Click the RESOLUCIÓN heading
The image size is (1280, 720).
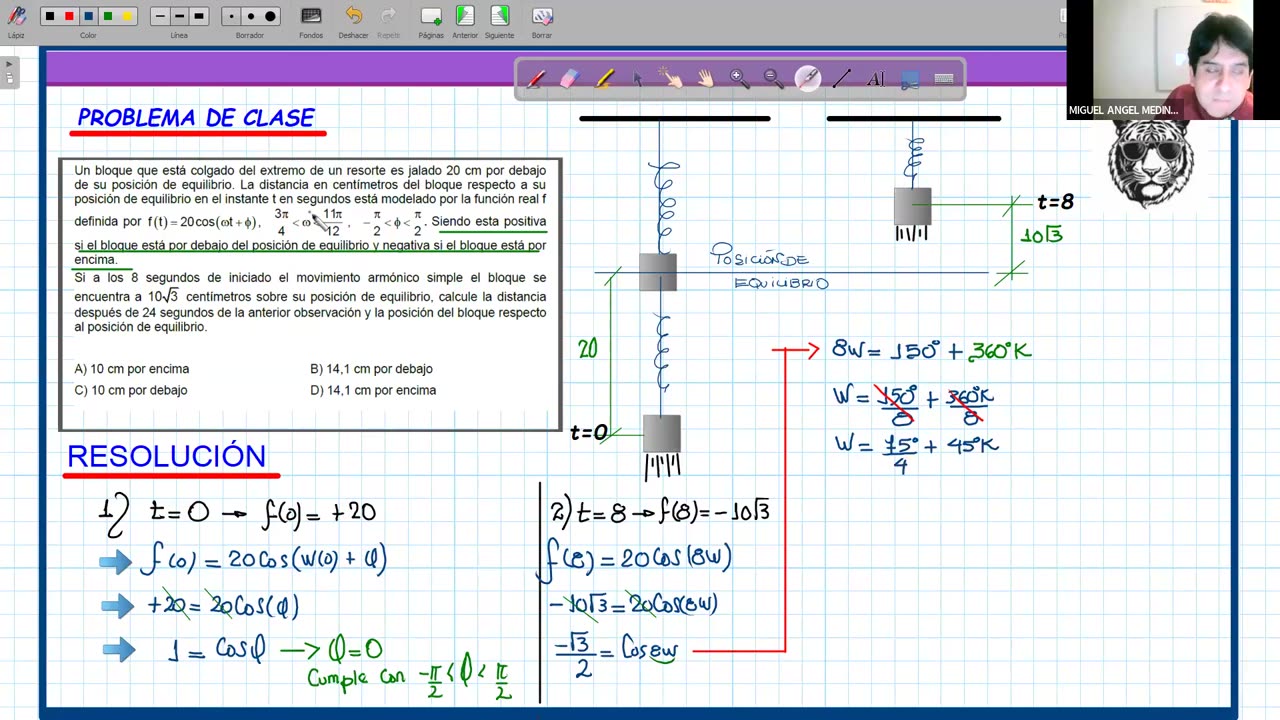coord(166,456)
